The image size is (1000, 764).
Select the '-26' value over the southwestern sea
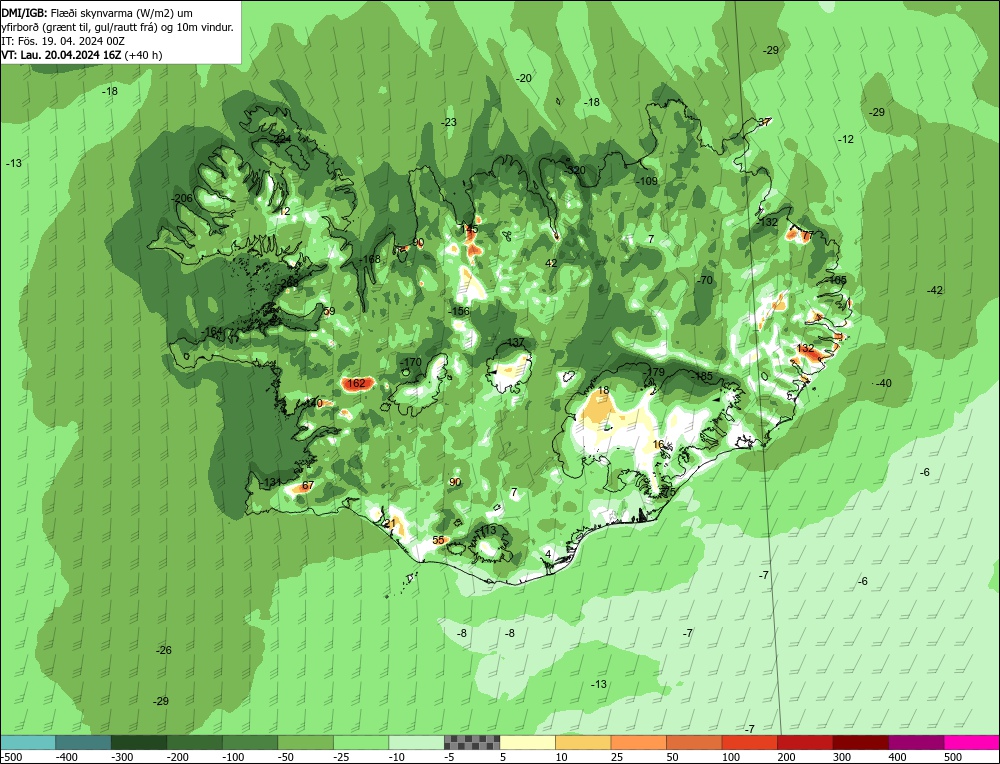[x=164, y=650]
